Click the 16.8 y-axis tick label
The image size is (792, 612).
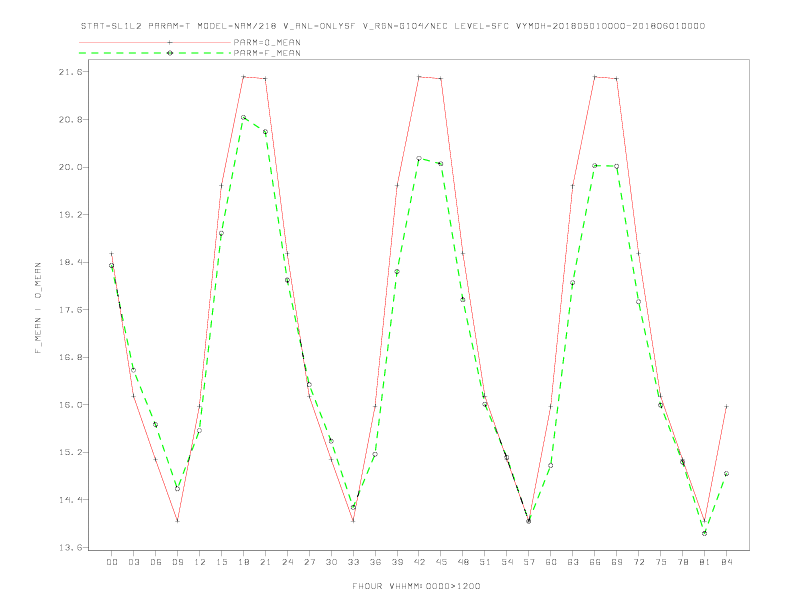tap(70, 357)
